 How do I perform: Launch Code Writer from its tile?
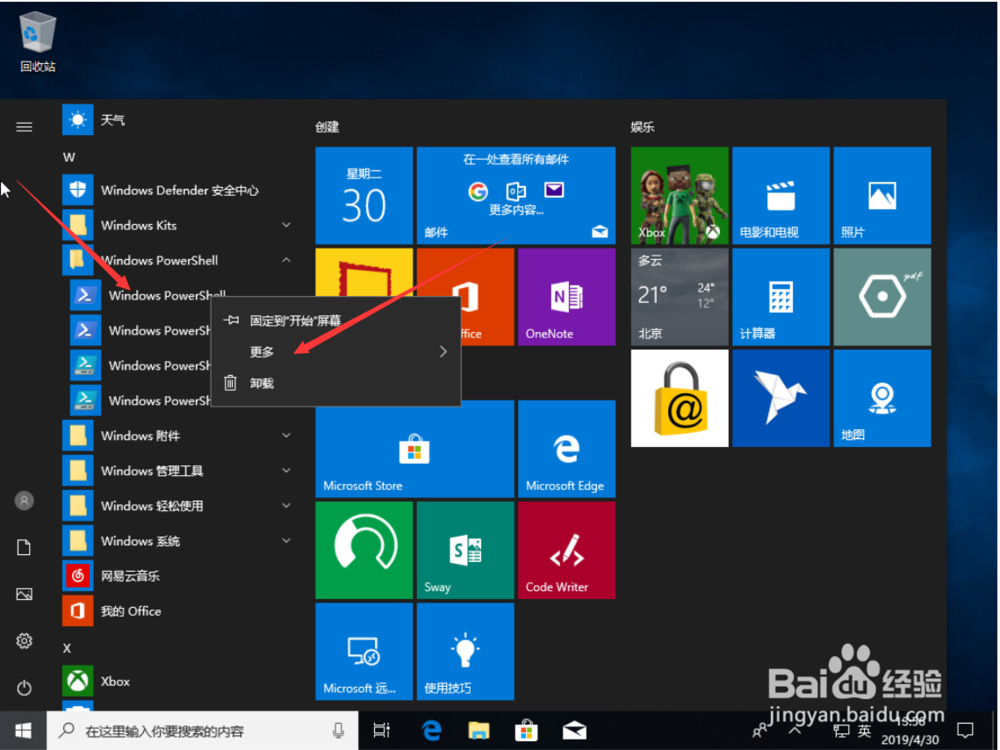565,550
